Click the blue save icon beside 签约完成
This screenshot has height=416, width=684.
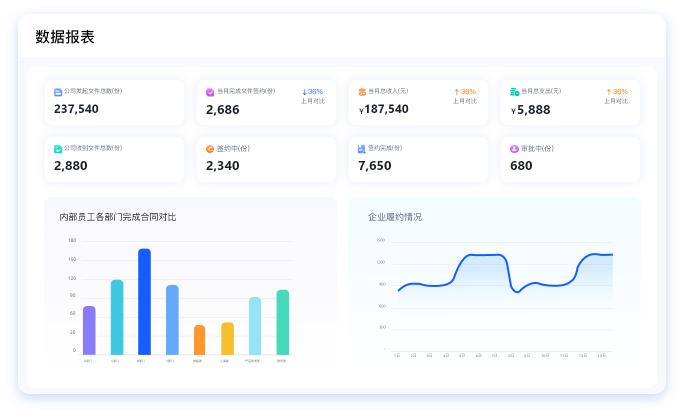tap(362, 149)
